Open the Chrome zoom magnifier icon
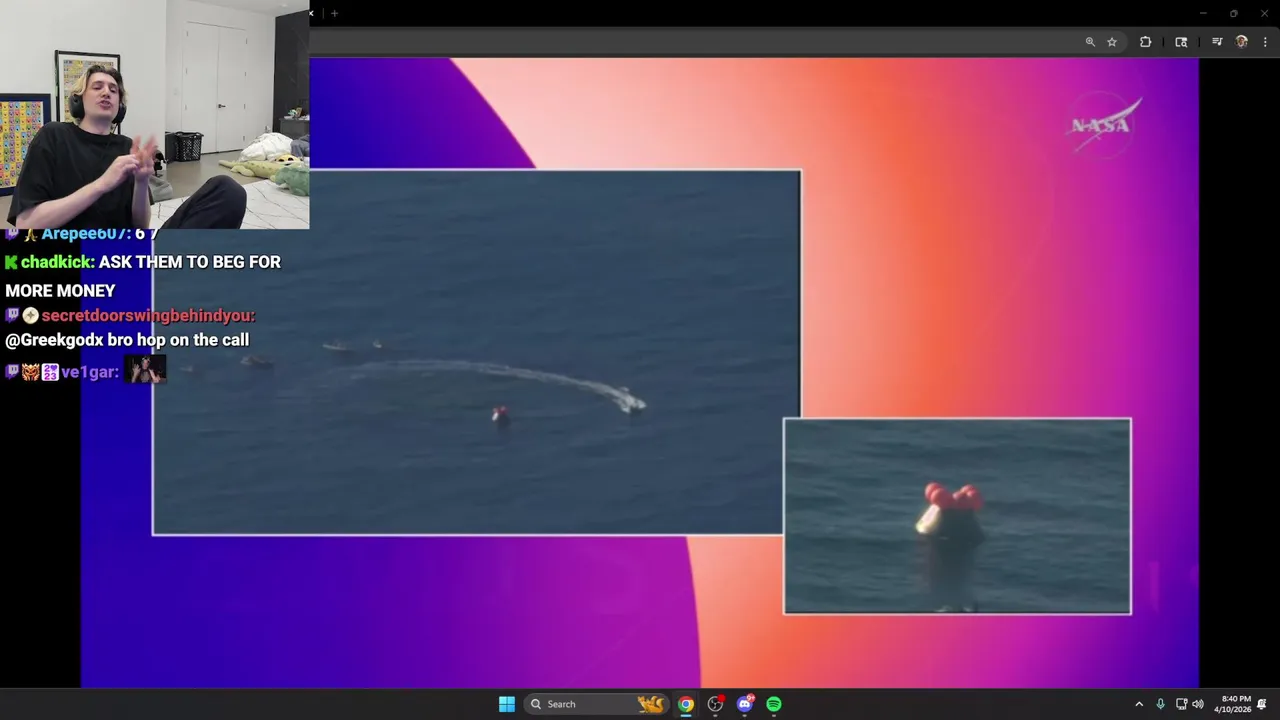Screen dimensions: 1280x720 pos(1090,42)
